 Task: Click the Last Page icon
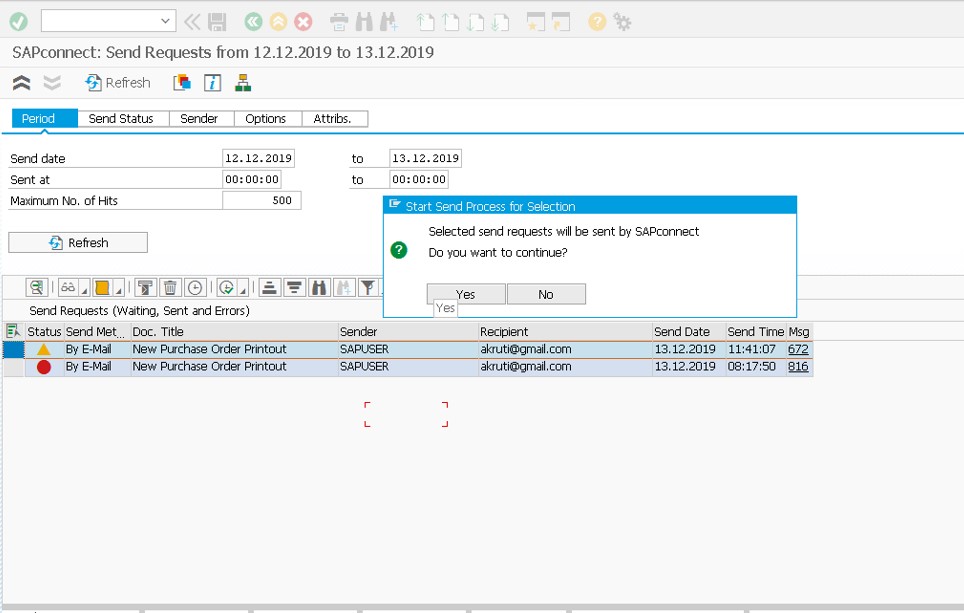click(x=500, y=22)
